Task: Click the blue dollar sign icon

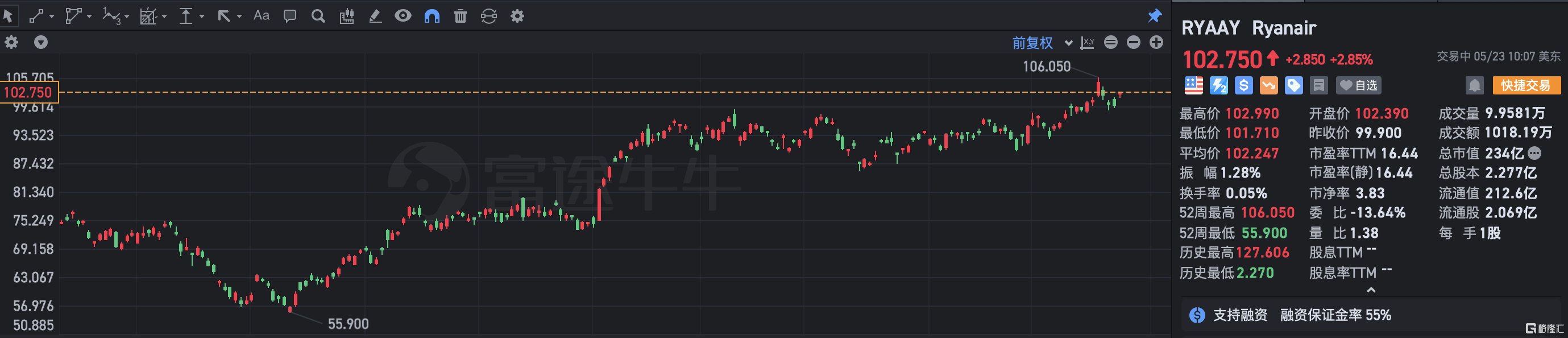Action: click(x=1243, y=85)
